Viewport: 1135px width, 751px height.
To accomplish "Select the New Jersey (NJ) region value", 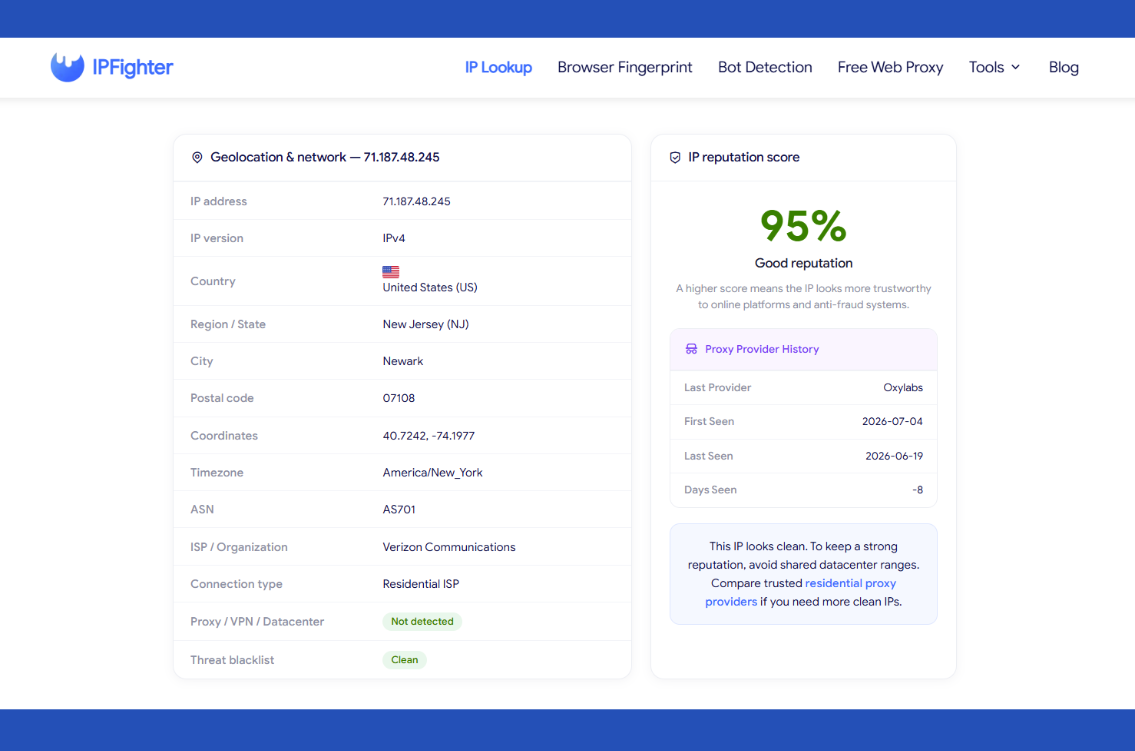I will click(426, 324).
